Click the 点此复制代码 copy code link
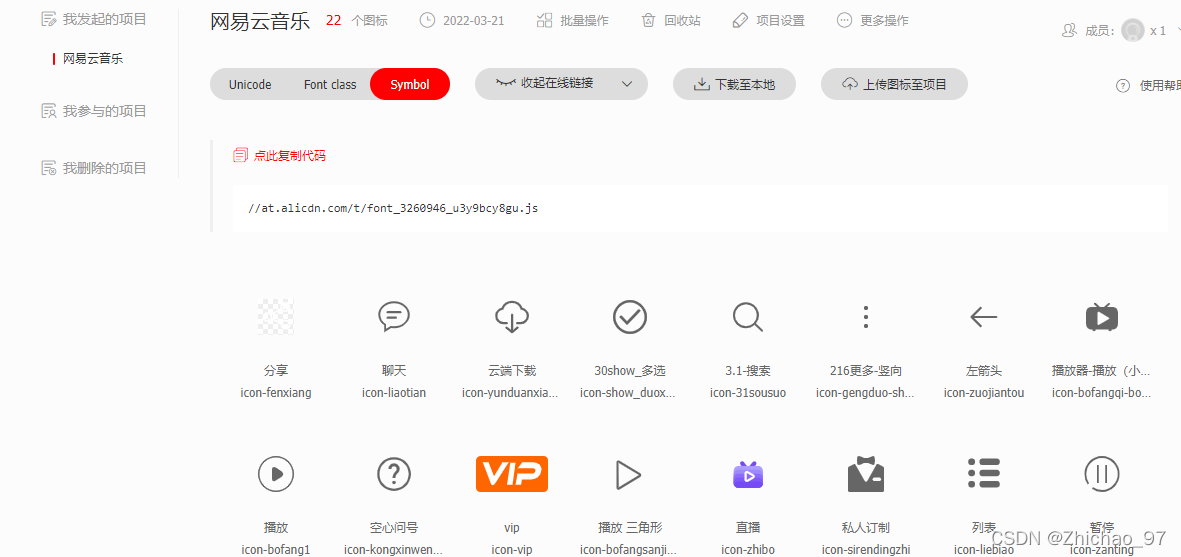 pyautogui.click(x=279, y=156)
